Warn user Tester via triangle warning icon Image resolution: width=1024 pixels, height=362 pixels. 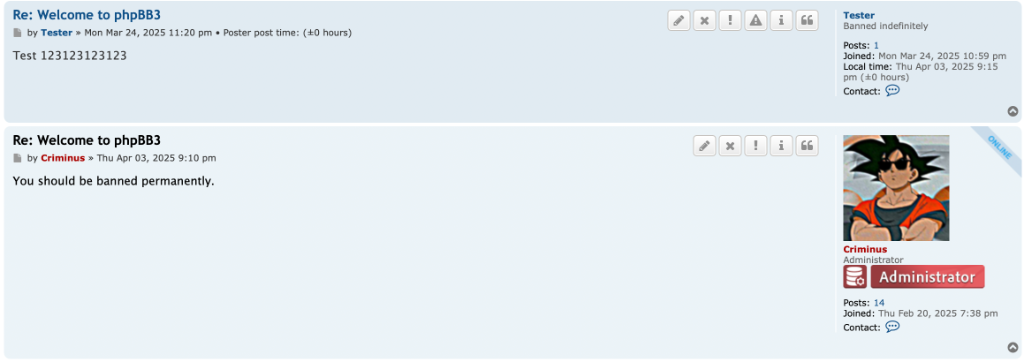(756, 20)
